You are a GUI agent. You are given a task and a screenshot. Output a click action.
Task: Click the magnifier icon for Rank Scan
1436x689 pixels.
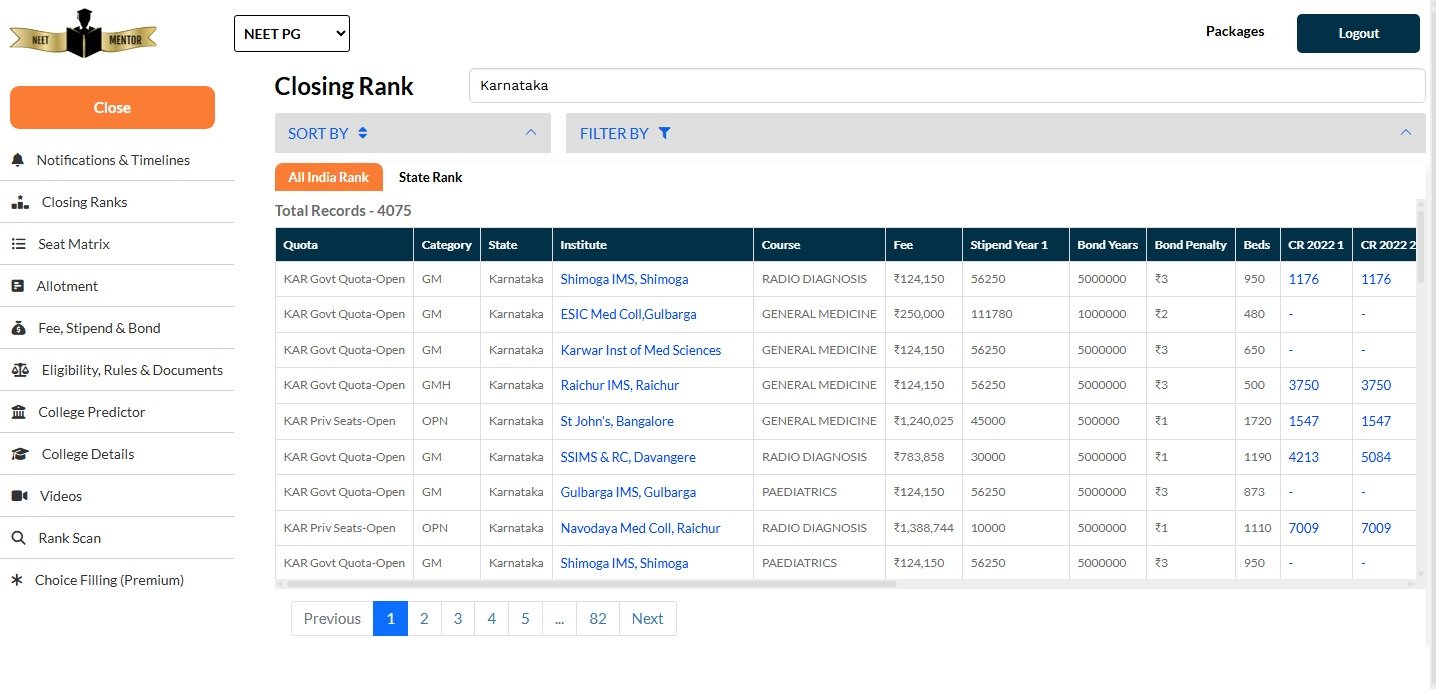pyautogui.click(x=18, y=538)
